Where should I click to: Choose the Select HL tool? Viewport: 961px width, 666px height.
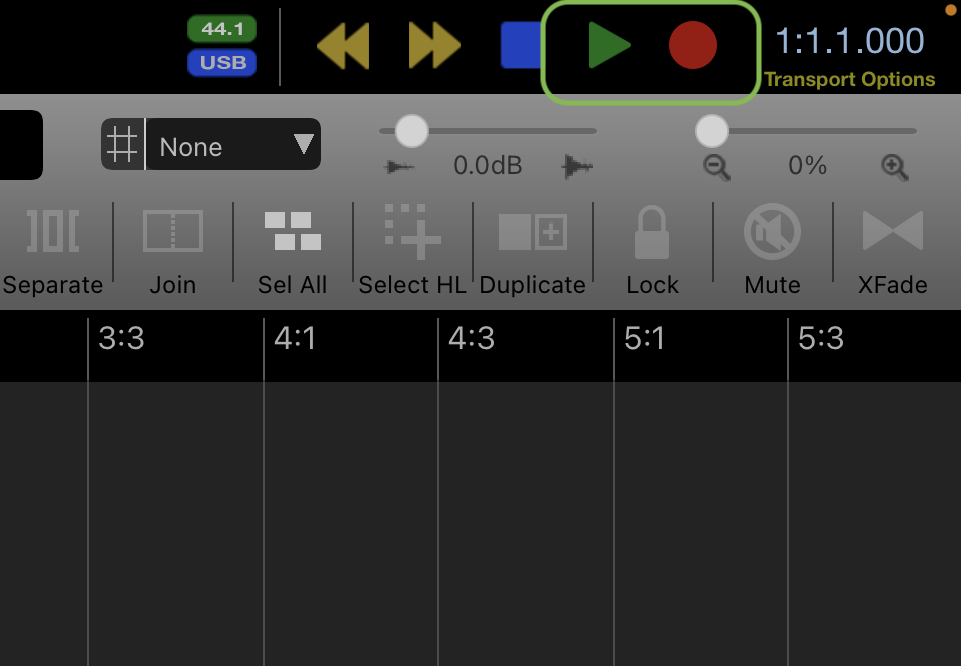click(412, 251)
